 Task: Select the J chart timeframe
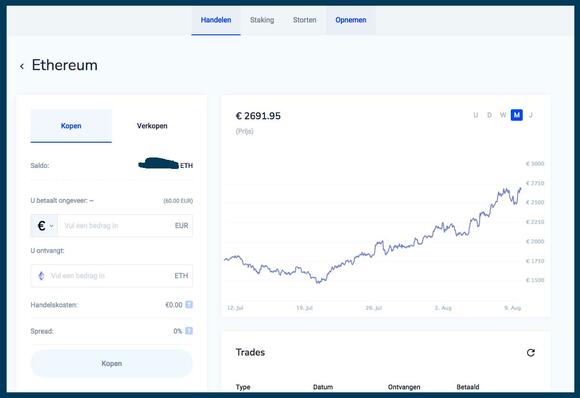[x=530, y=115]
